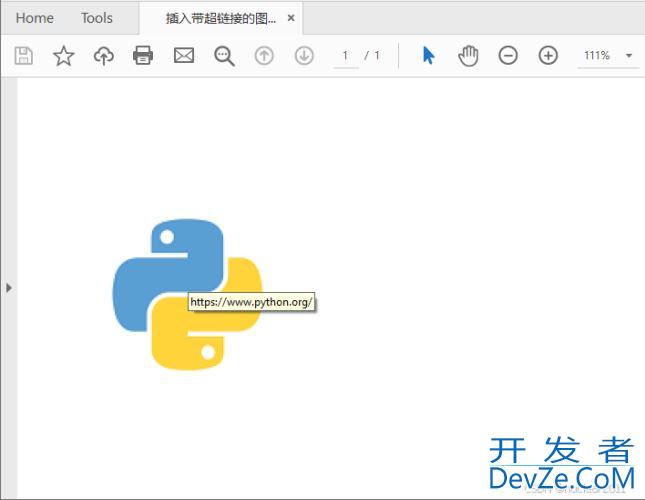Viewport: 645px width, 500px height.
Task: Switch to the Tools tab
Action: [97, 18]
